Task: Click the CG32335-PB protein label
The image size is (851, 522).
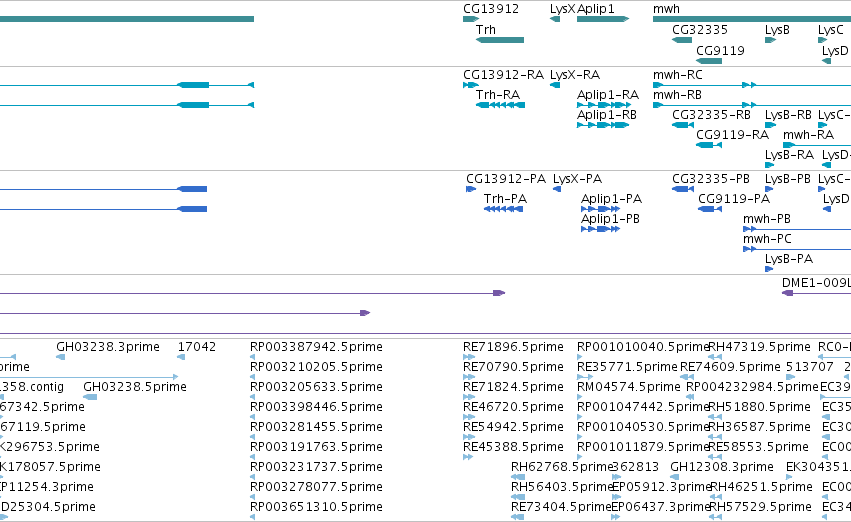Action: click(710, 179)
